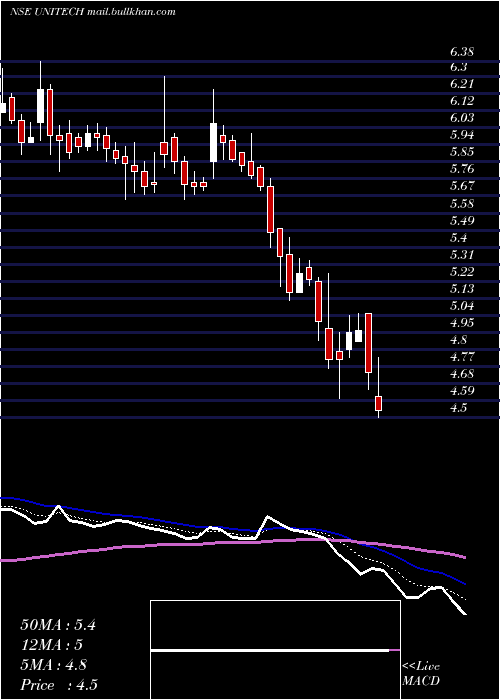This screenshot has height=700, width=500.
Task: Click the 5MA : 4.8 indicator text
Action: (x=53, y=665)
